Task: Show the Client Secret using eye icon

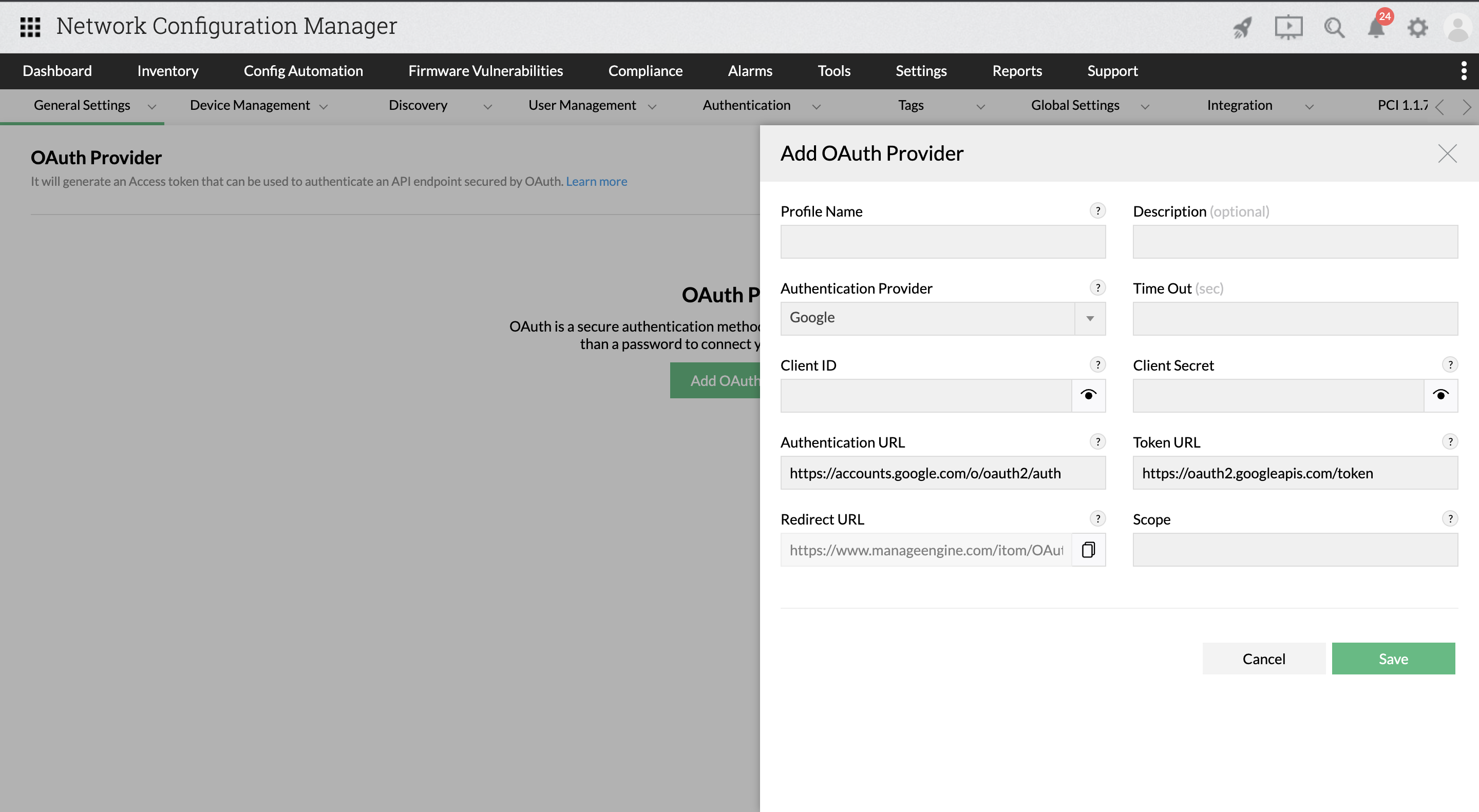Action: (1440, 395)
